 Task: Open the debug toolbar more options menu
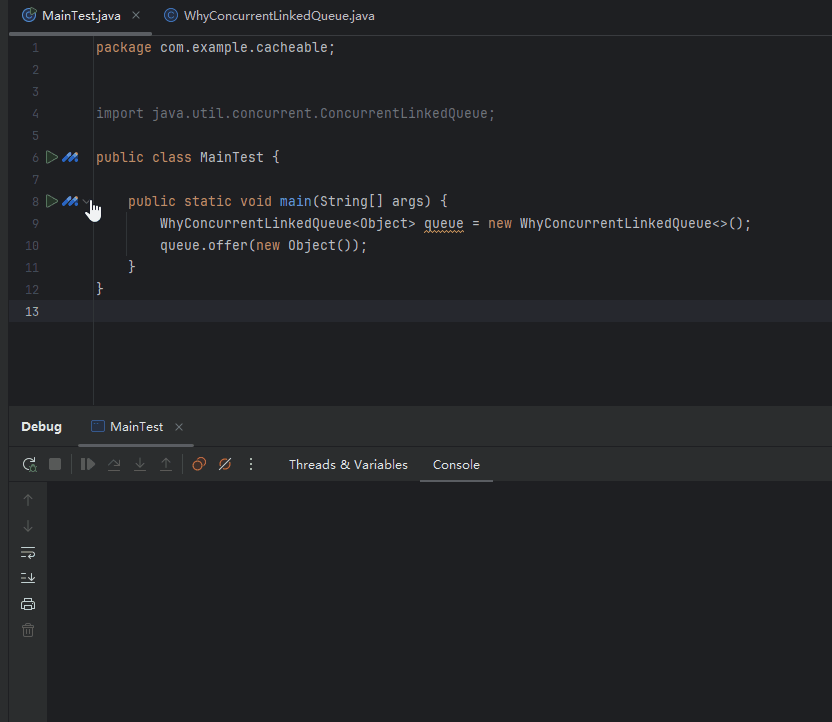click(251, 465)
